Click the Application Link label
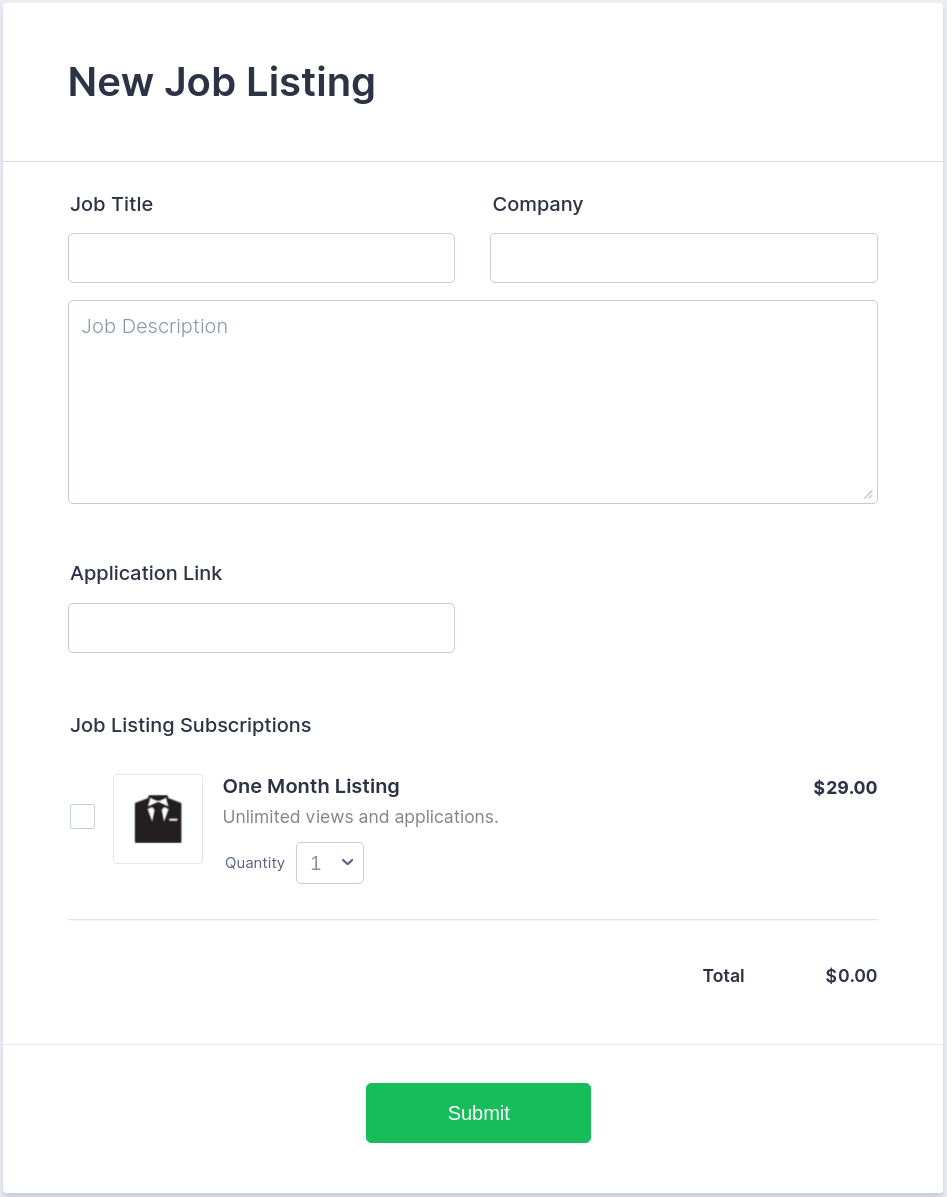947x1197 pixels. click(x=146, y=573)
